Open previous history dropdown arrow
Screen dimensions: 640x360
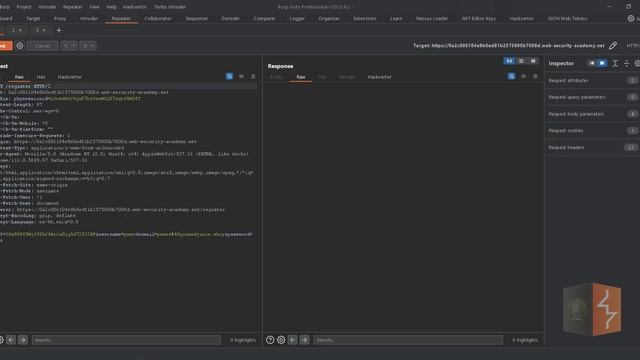click(x=74, y=46)
